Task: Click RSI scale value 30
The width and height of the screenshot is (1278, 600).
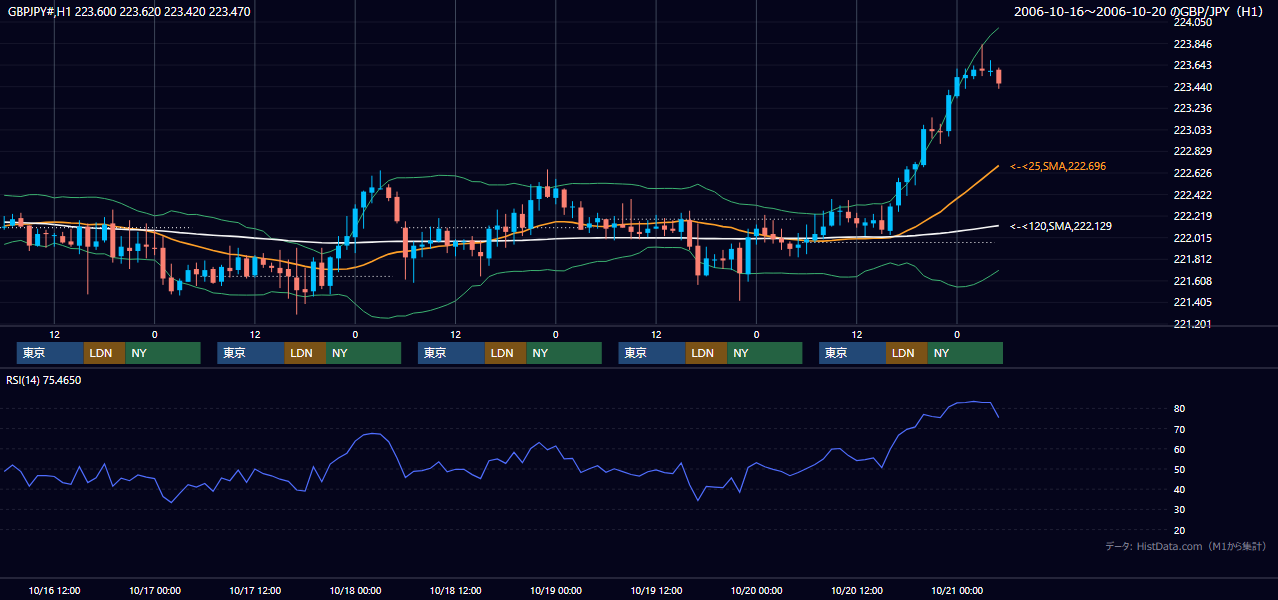Action: click(x=1179, y=510)
